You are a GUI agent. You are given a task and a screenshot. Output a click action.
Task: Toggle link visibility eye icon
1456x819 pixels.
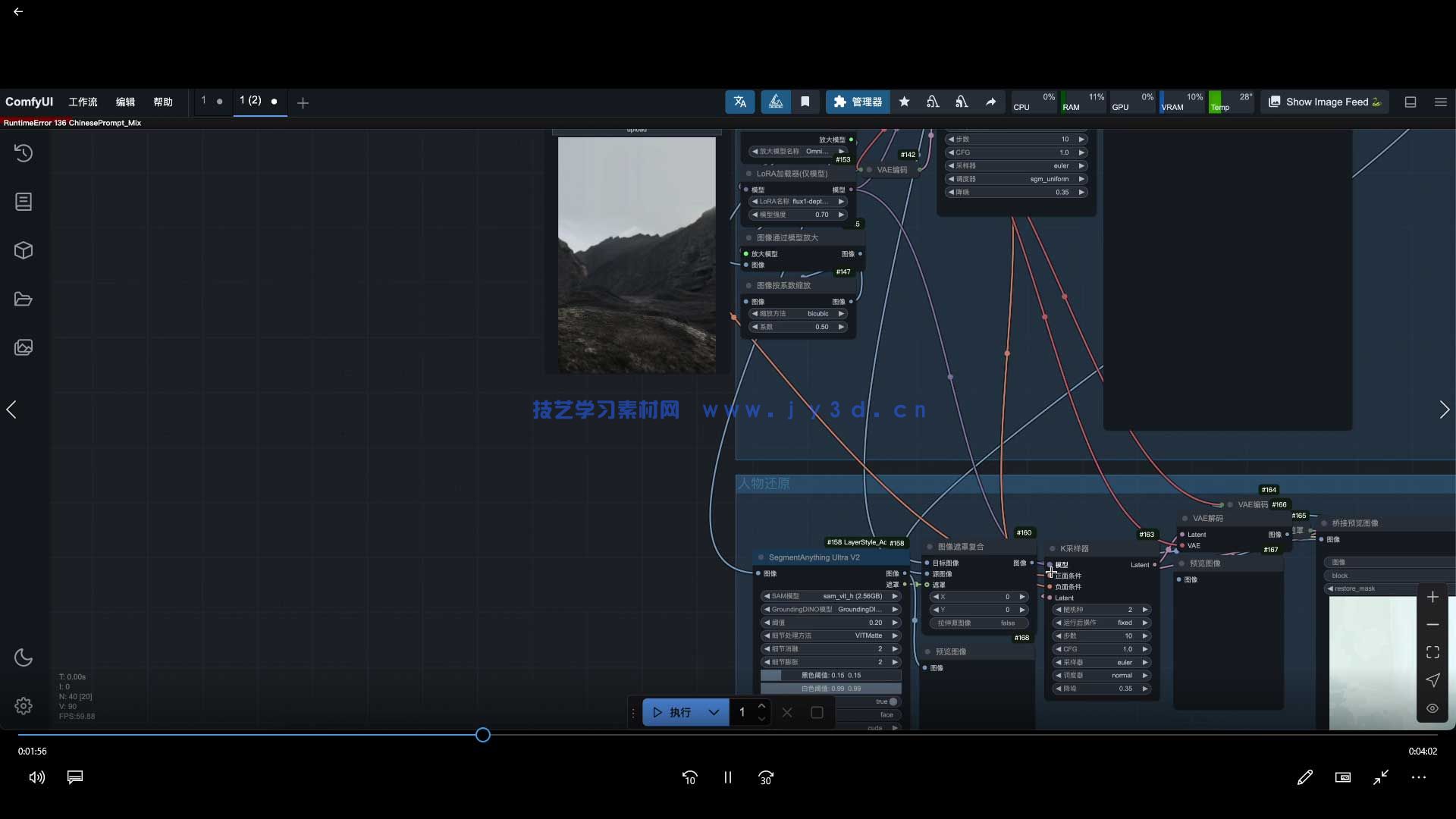point(1432,708)
